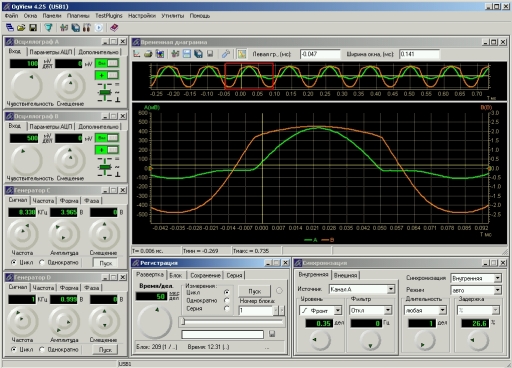Open the Задержка percent units dropdown
The width and height of the screenshot is (512, 368).
click(x=496, y=310)
